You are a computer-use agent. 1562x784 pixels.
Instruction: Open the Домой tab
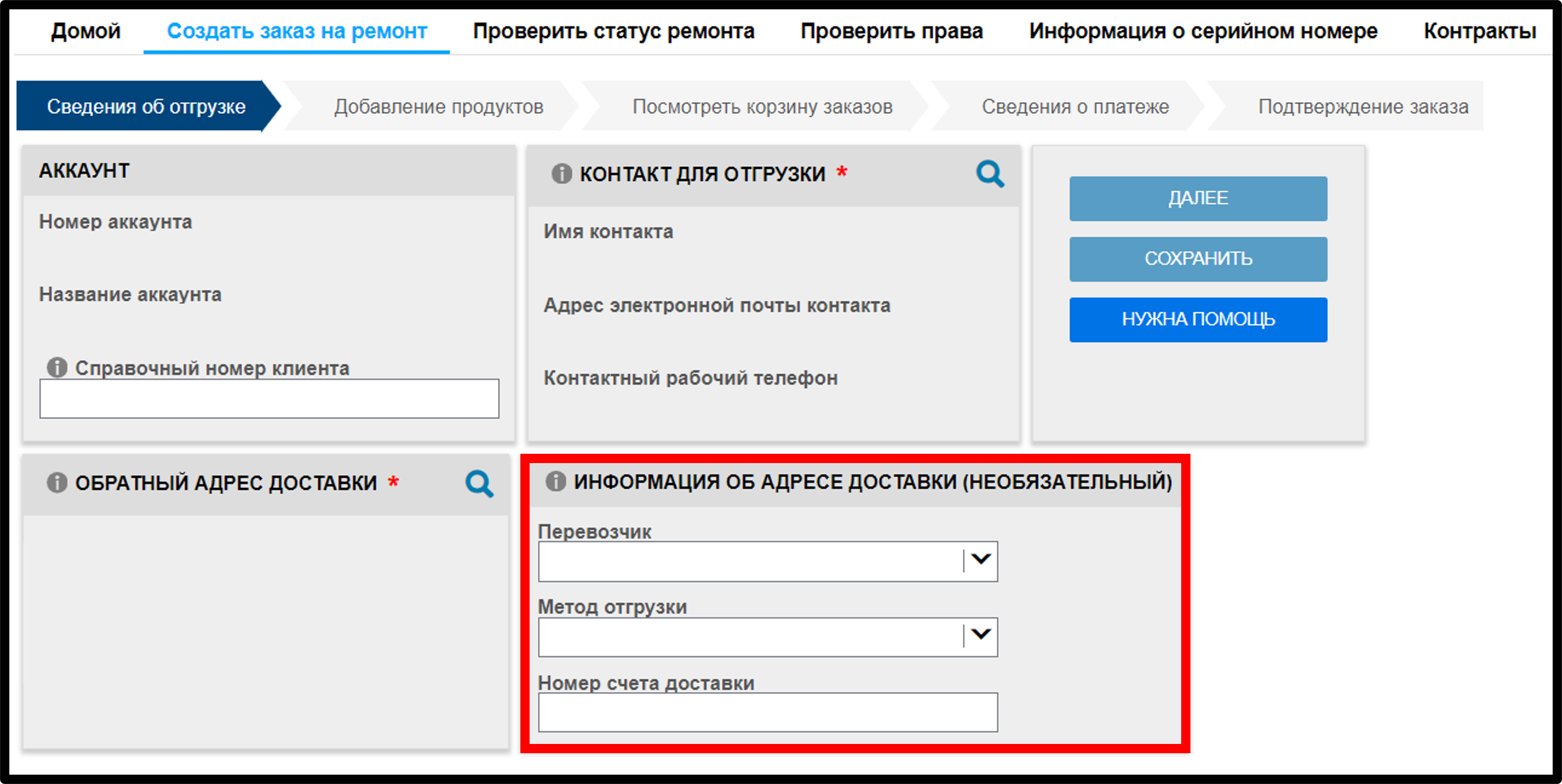coord(85,31)
